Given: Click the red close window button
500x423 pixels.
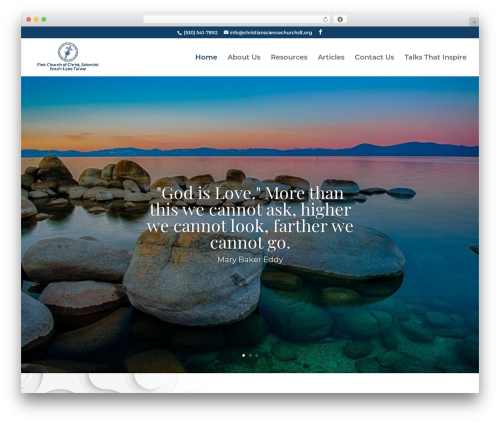Looking at the screenshot, I should coord(29,19).
